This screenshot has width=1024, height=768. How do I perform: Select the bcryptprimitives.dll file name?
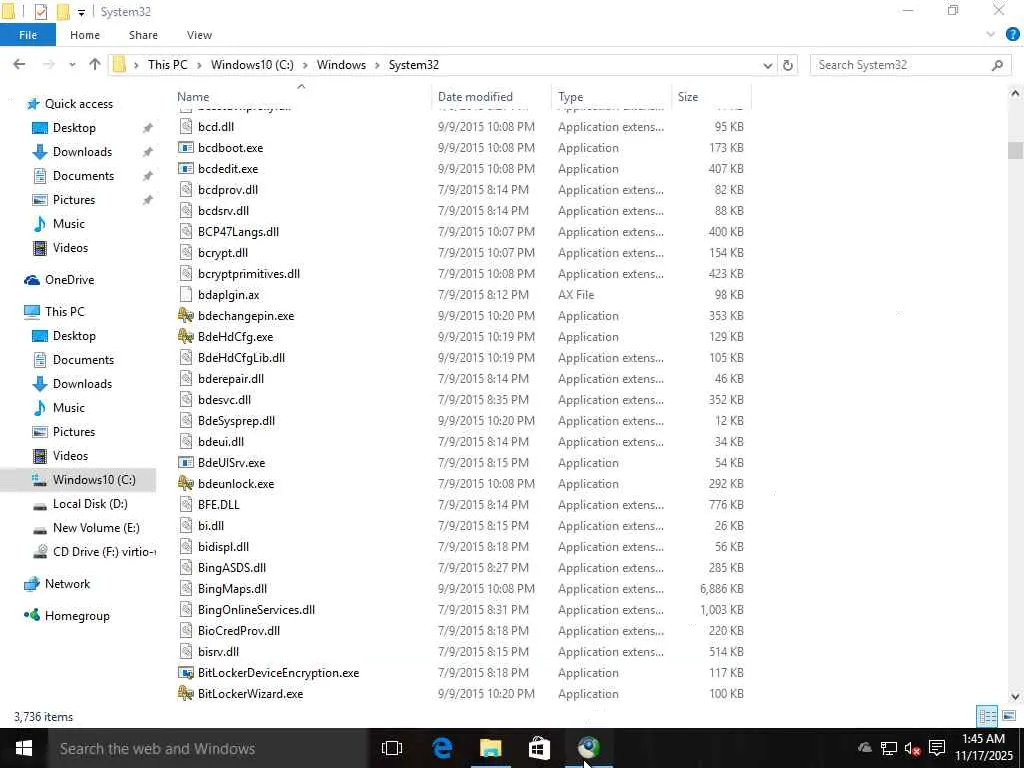click(249, 274)
